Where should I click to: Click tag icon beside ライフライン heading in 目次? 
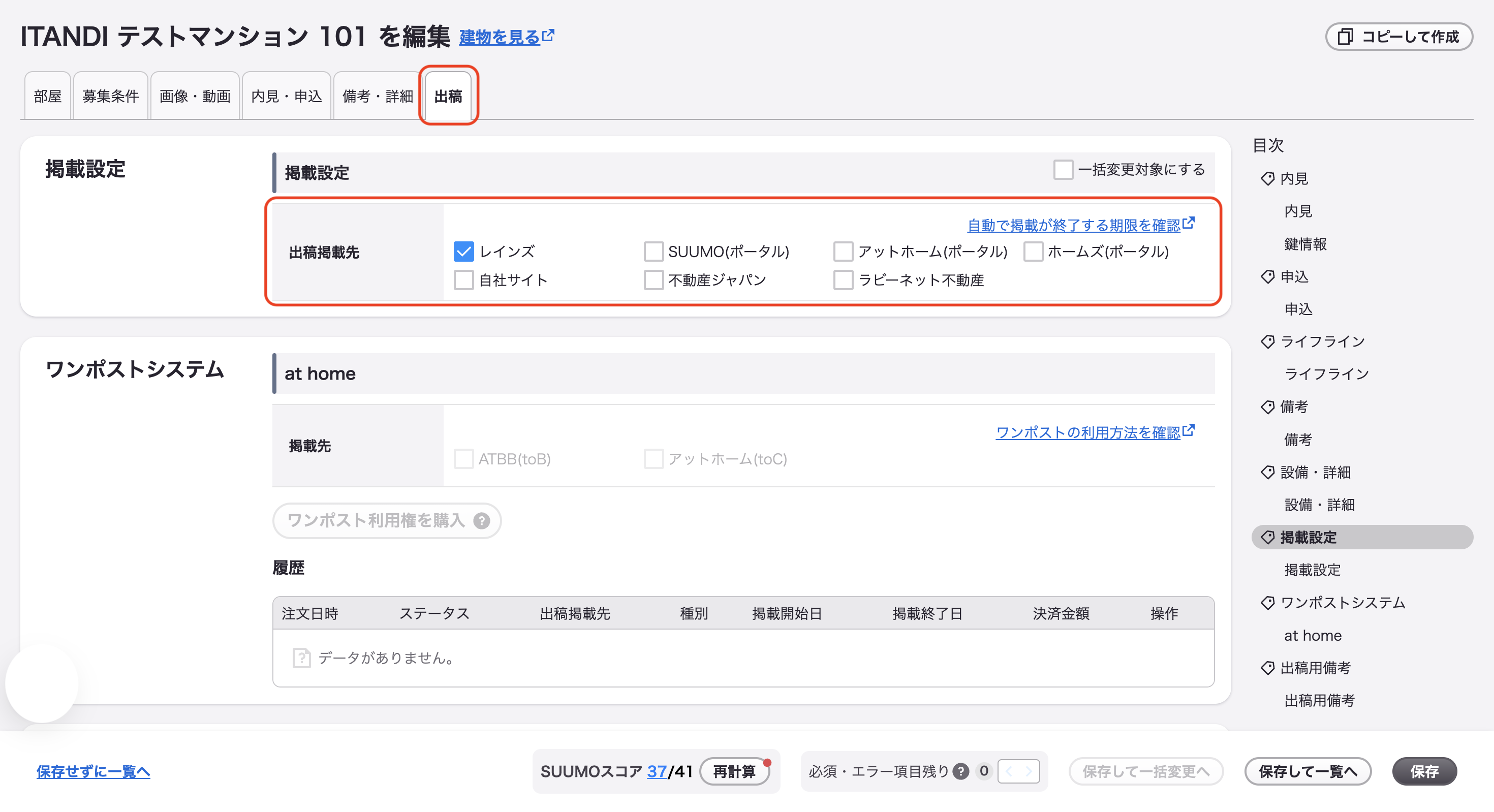(x=1267, y=341)
